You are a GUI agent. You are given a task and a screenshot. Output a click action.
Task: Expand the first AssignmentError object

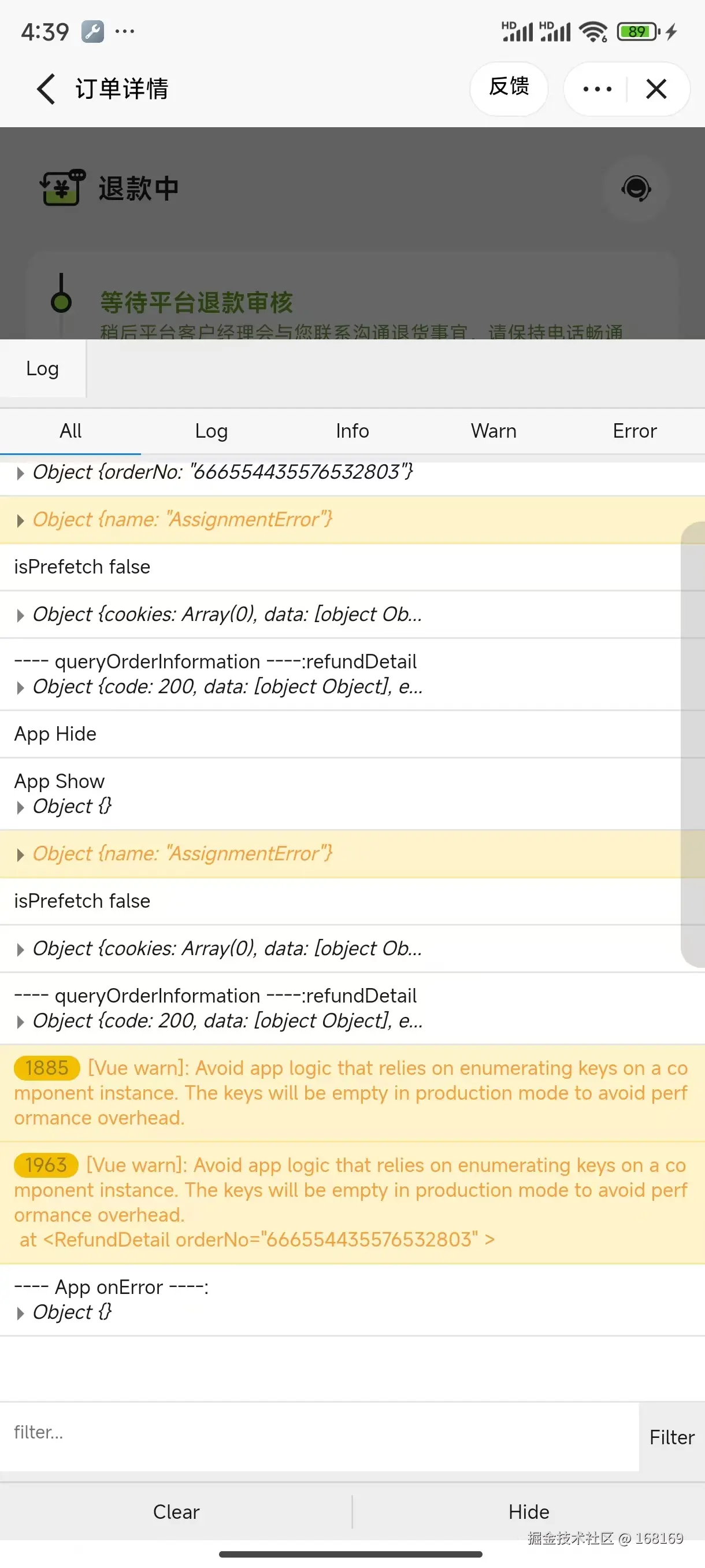(x=21, y=520)
